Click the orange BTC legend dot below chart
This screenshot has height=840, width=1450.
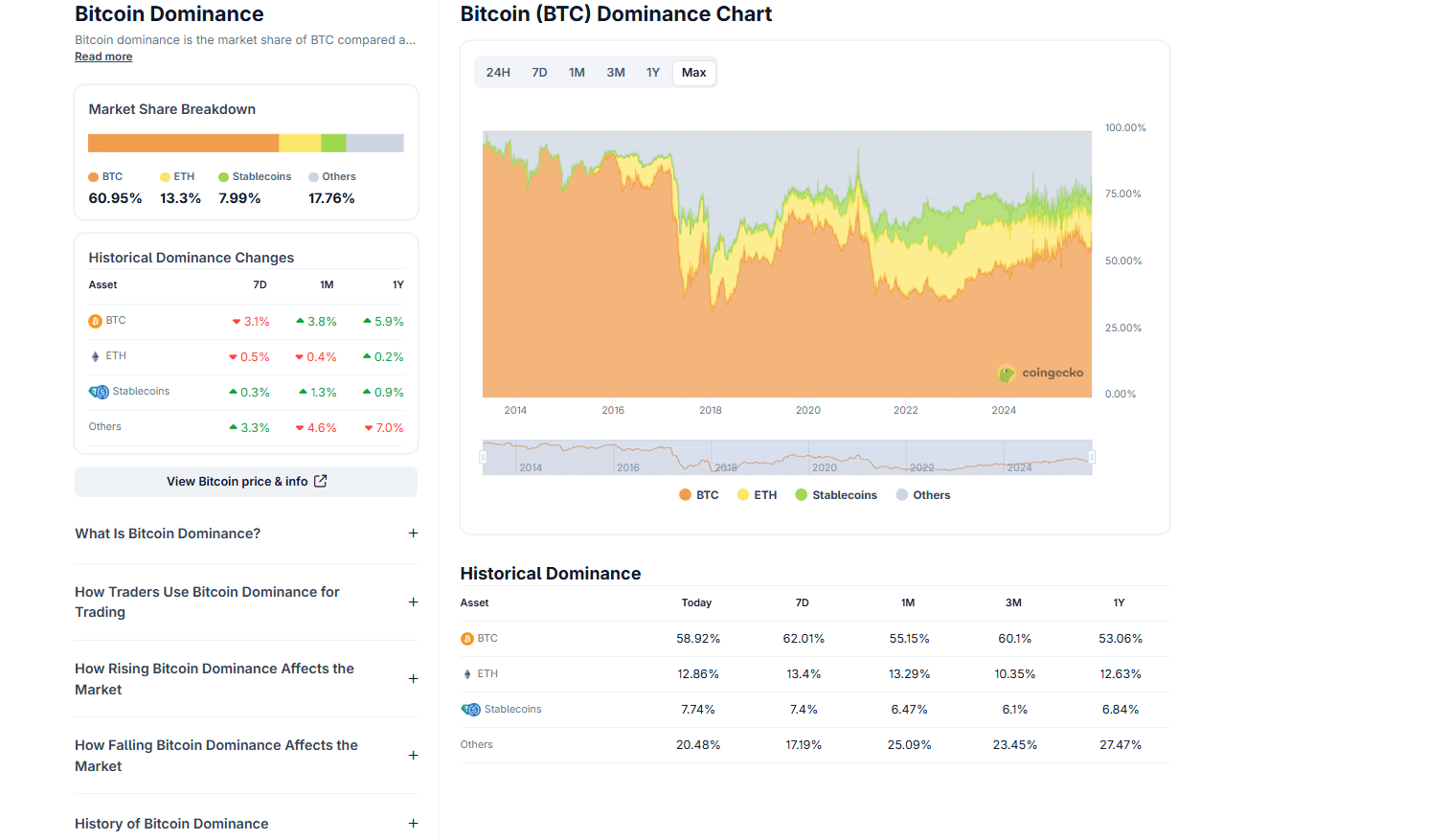click(683, 494)
